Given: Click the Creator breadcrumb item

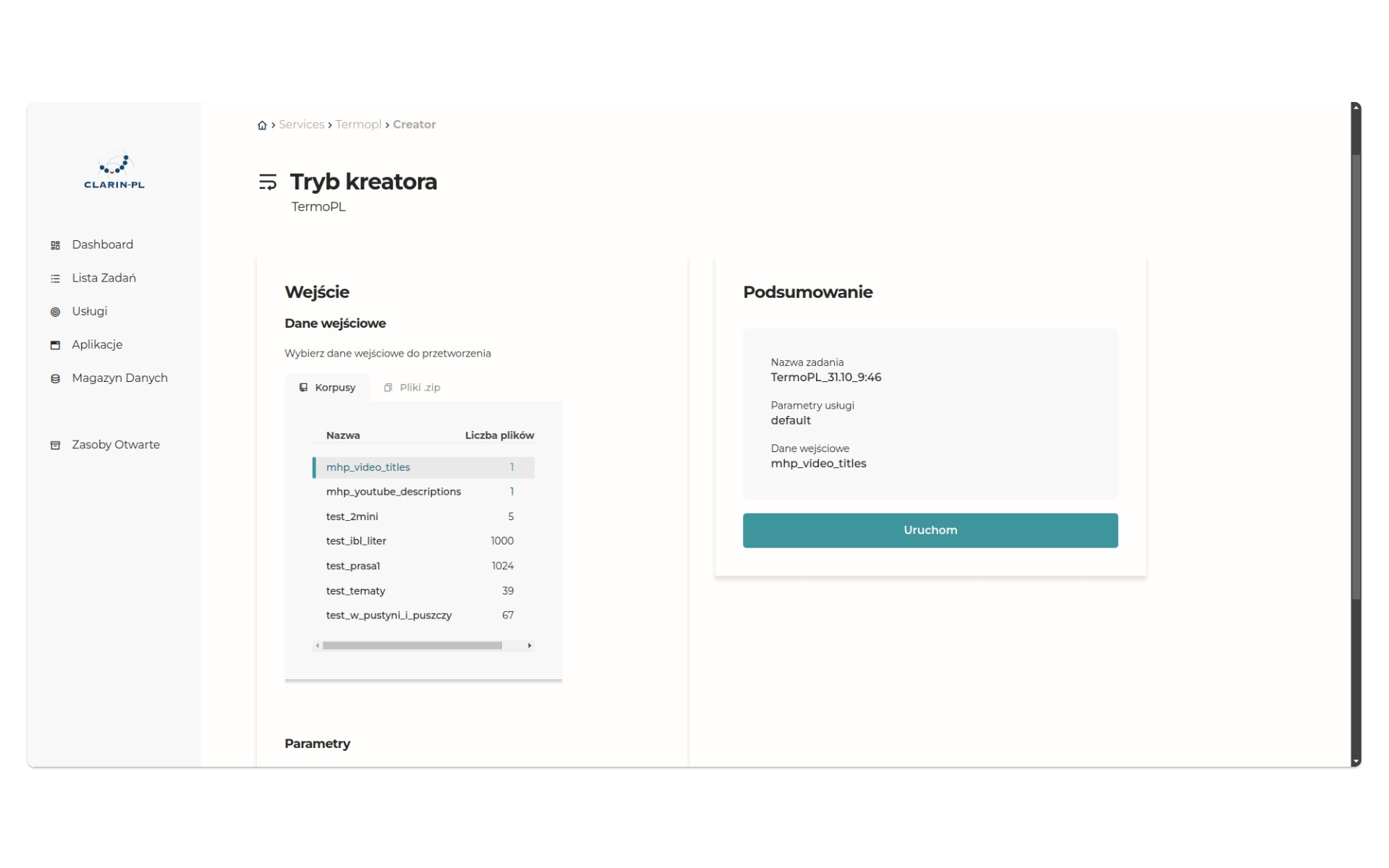Looking at the screenshot, I should 415,124.
